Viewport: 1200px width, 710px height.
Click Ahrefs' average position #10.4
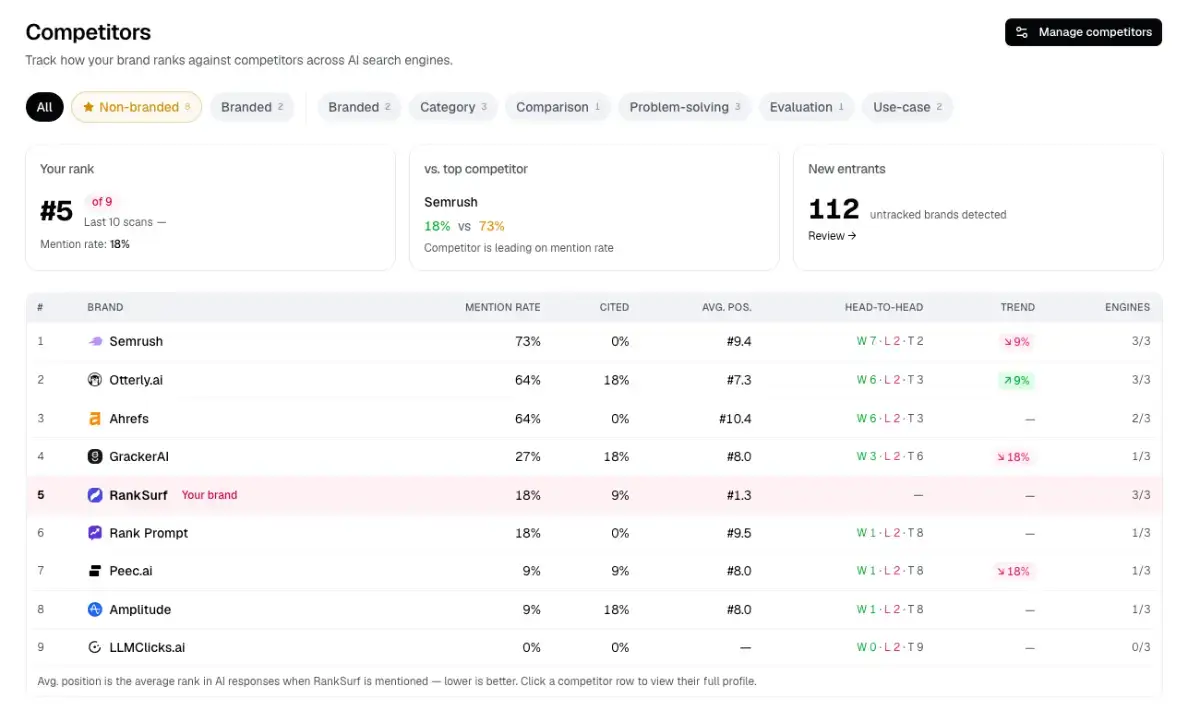tap(735, 418)
